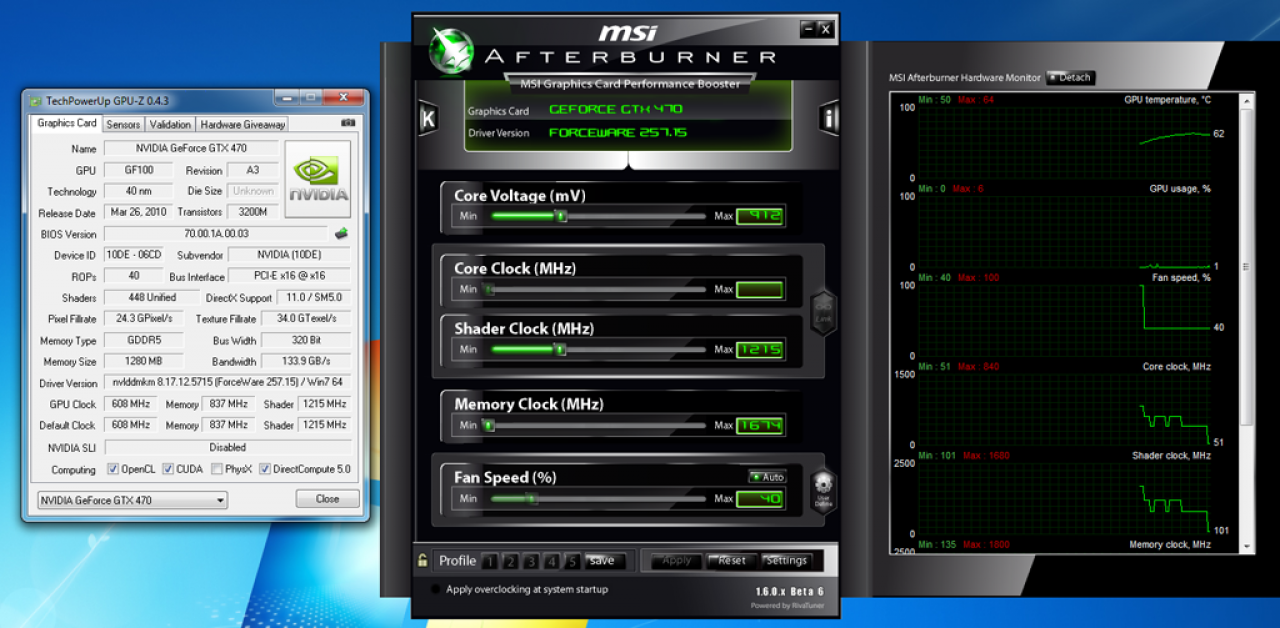This screenshot has width=1280, height=628.
Task: Toggle the profile lock padlock icon
Action: [x=423, y=561]
